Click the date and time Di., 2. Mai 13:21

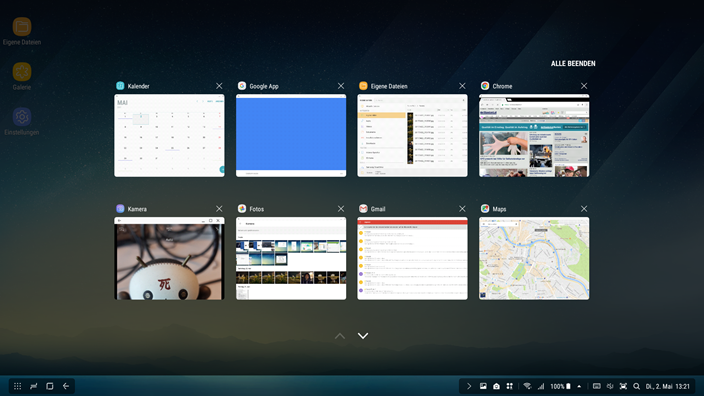click(668, 386)
